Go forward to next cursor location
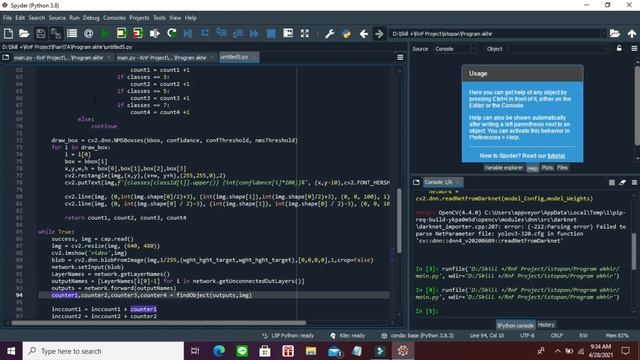The width and height of the screenshot is (640, 360). pyautogui.click(x=379, y=33)
